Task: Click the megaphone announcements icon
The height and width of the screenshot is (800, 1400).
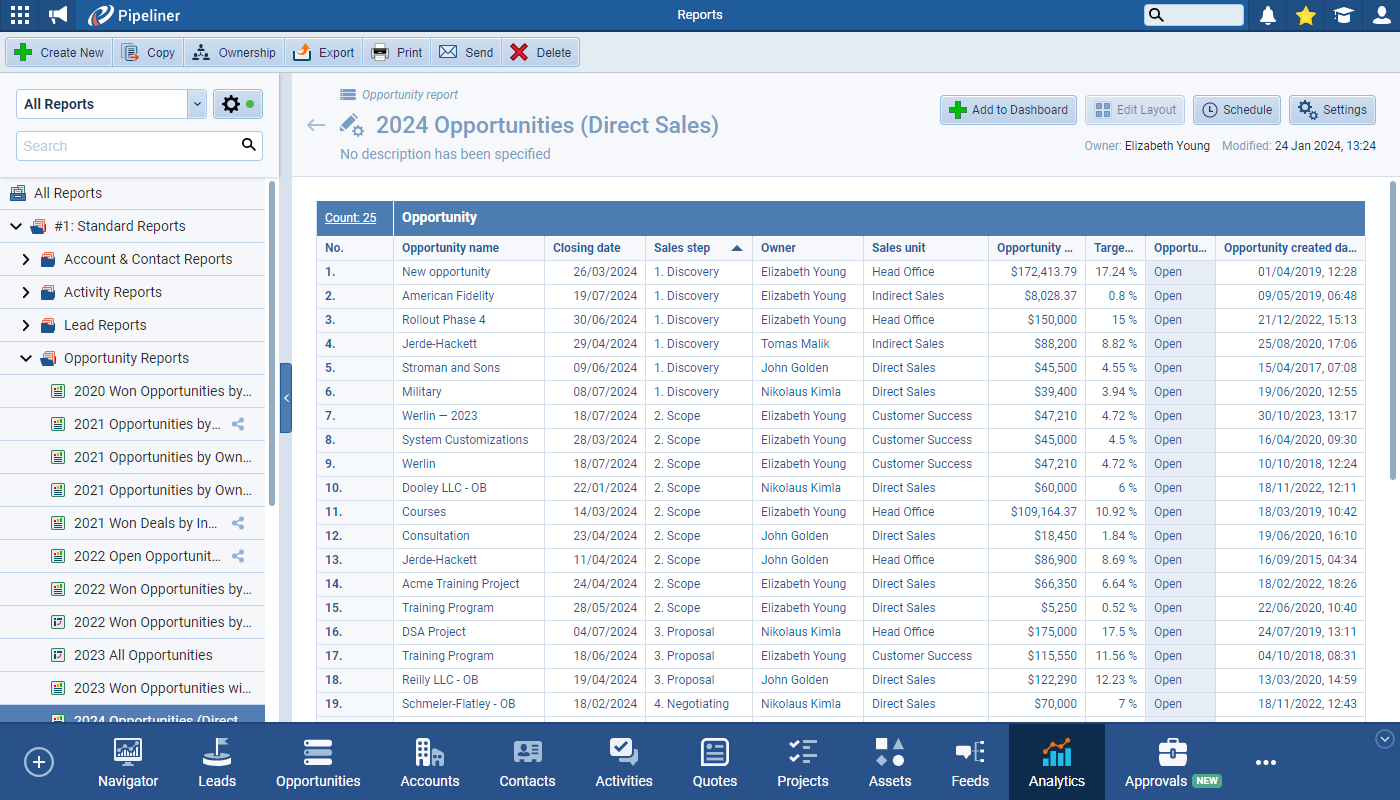Action: pos(59,15)
